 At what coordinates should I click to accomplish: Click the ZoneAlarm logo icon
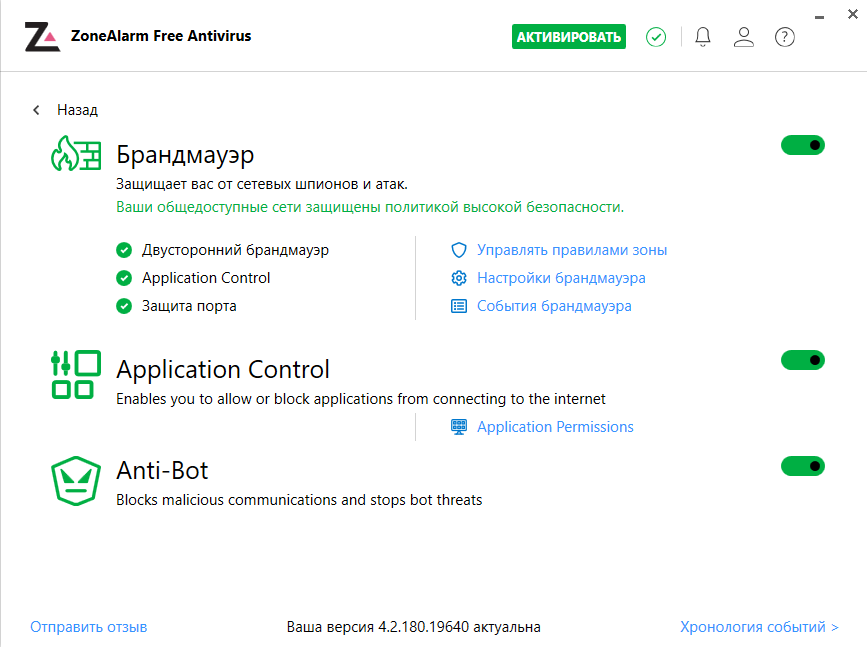[42, 37]
